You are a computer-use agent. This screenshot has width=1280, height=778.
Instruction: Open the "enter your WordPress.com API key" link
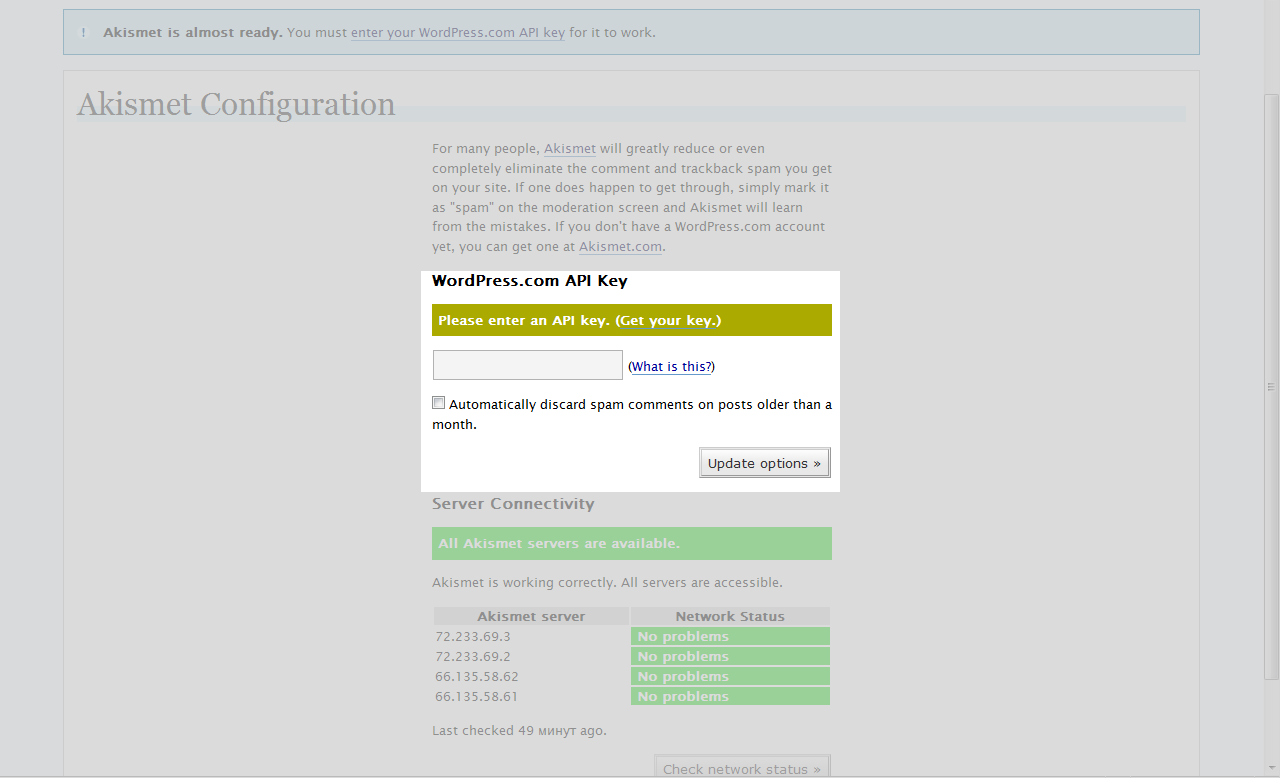tap(457, 33)
